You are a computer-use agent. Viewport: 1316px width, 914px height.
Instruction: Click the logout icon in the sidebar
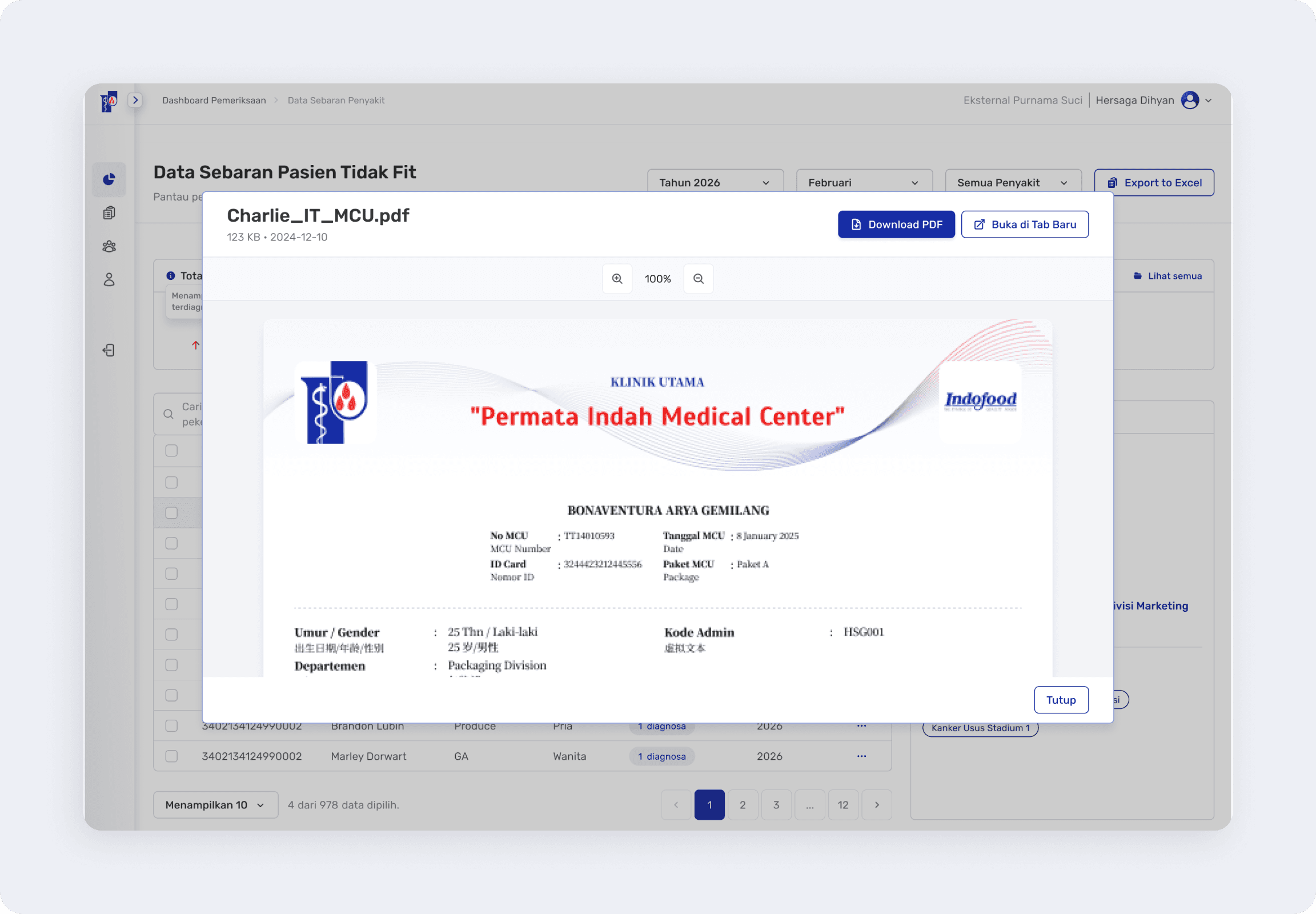(x=109, y=350)
